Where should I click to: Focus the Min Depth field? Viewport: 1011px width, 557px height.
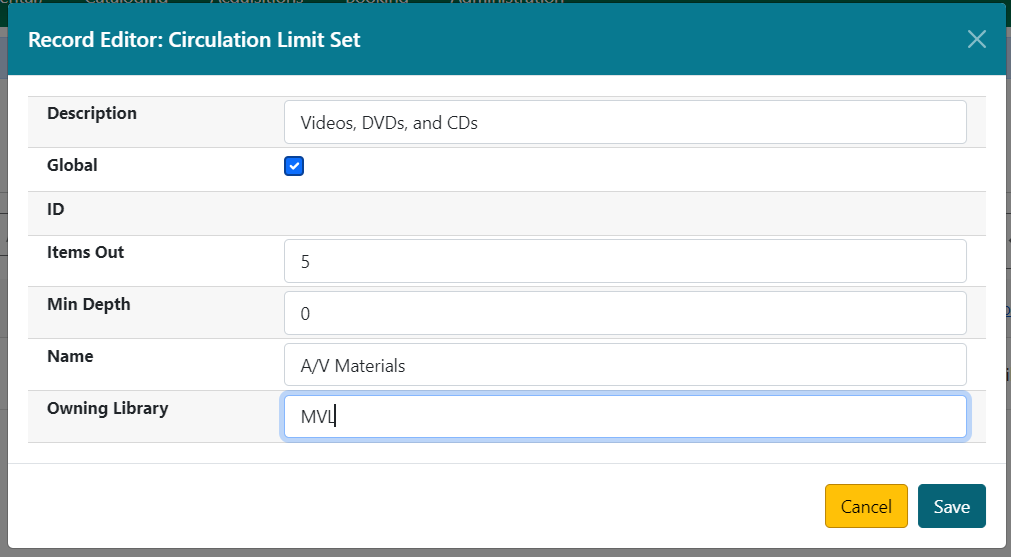point(625,313)
